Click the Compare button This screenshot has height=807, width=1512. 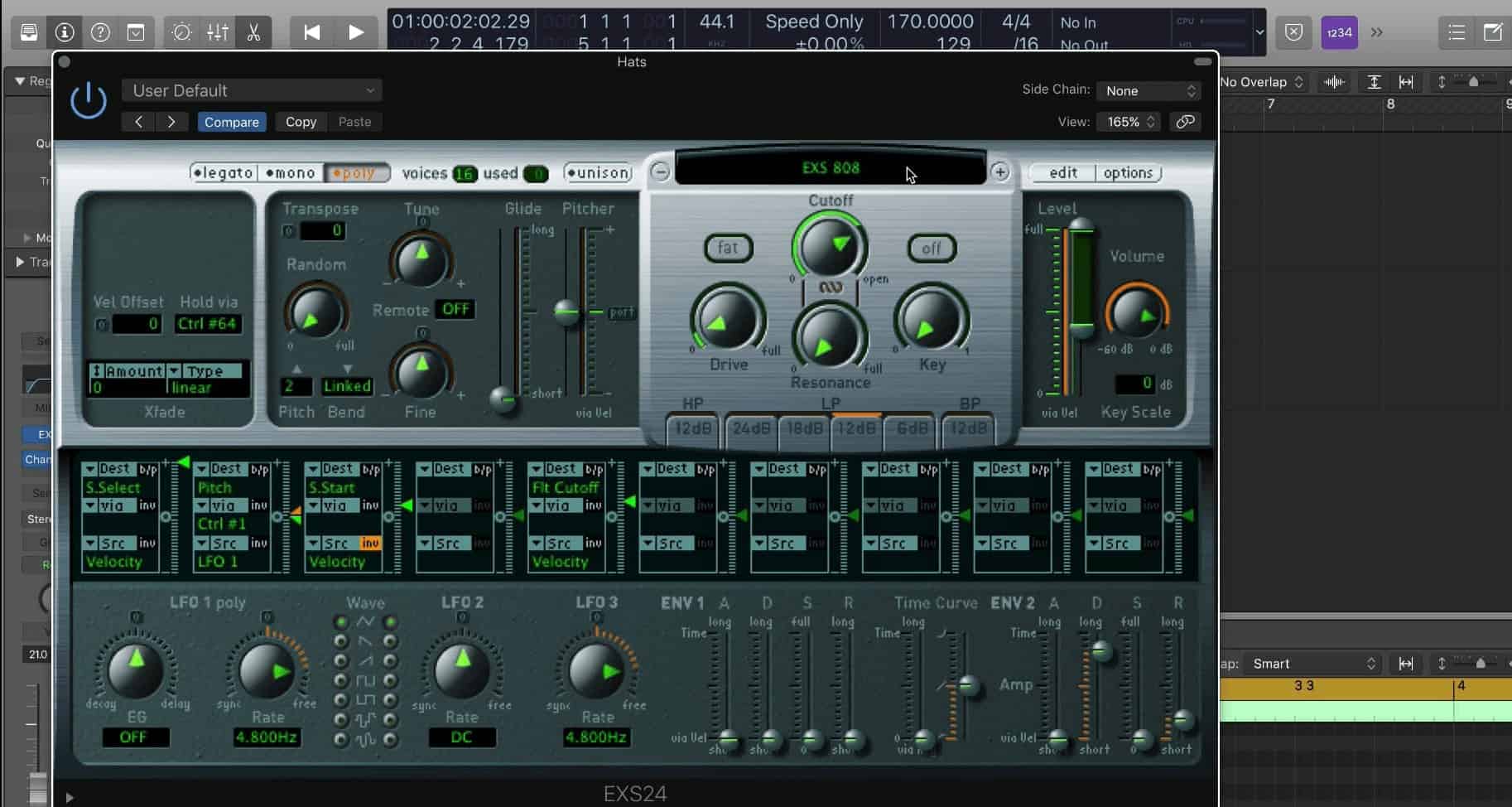pos(232,122)
